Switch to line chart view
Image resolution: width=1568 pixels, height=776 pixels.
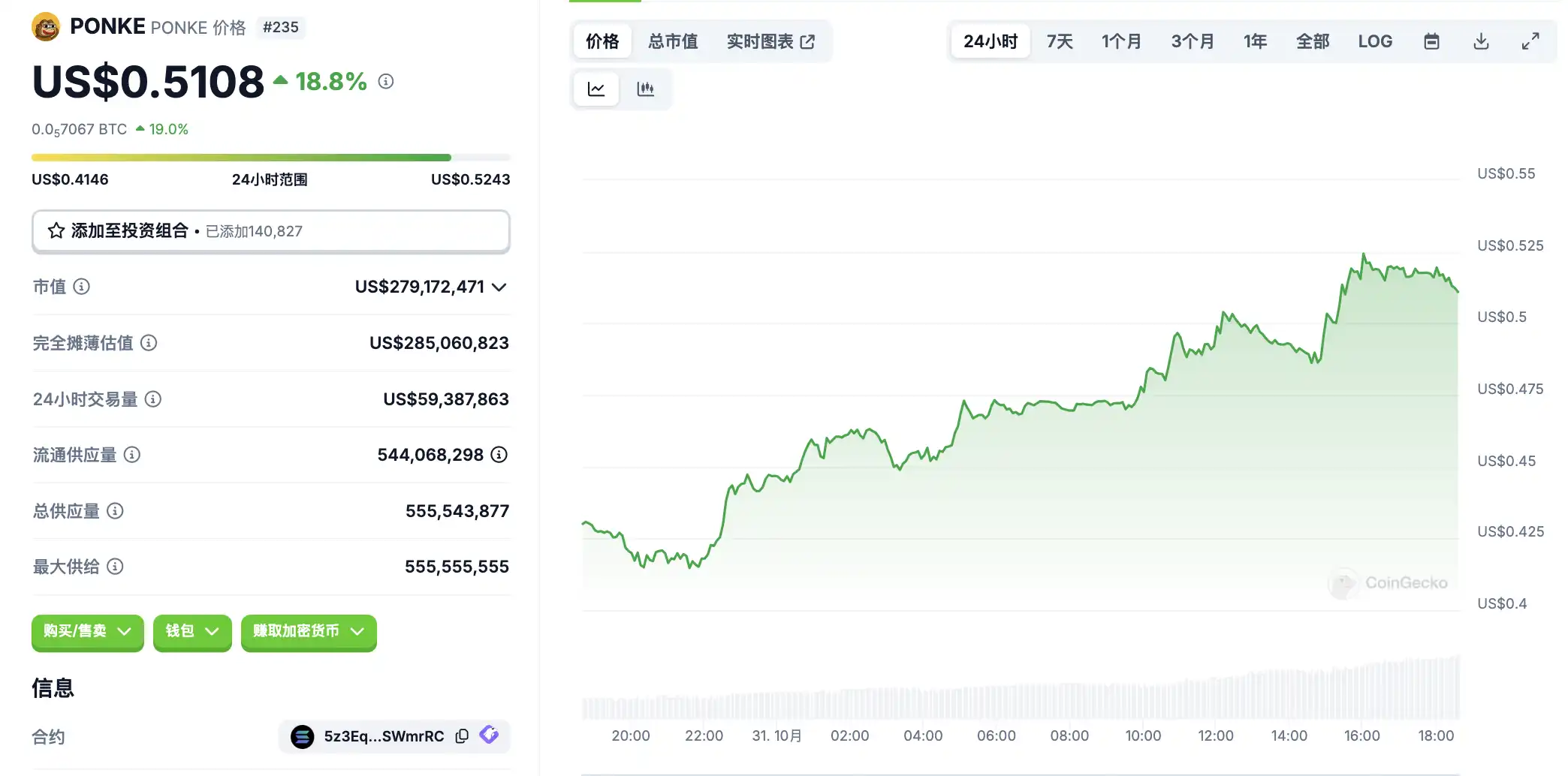coord(596,89)
